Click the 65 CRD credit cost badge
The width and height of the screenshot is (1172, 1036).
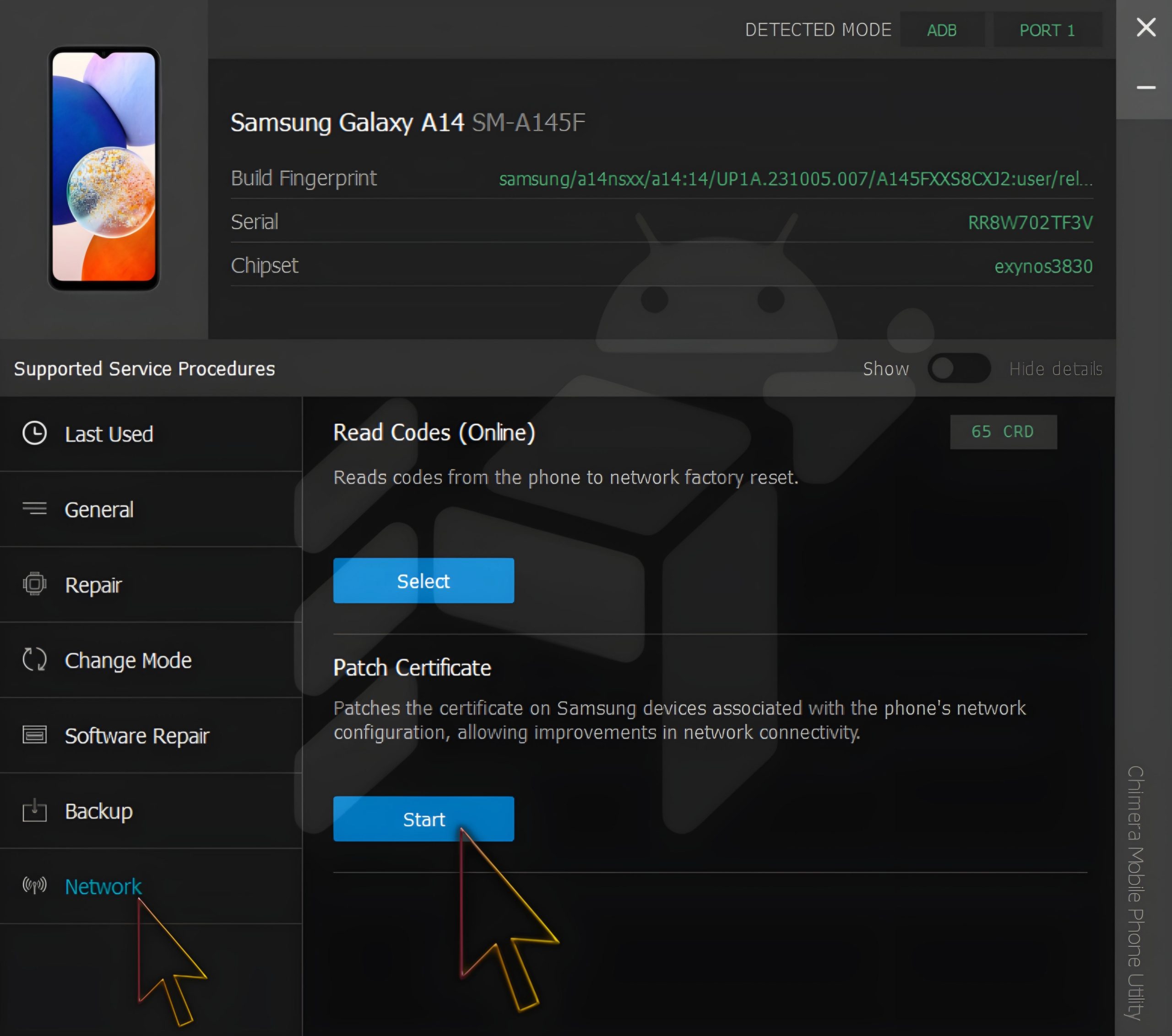[x=1004, y=432]
